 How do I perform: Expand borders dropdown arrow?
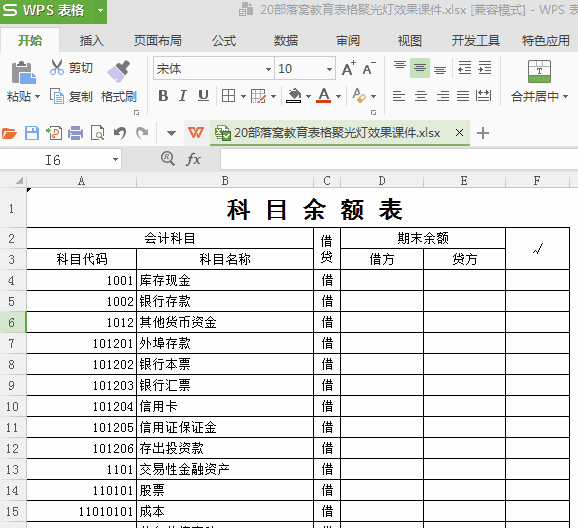tap(243, 97)
